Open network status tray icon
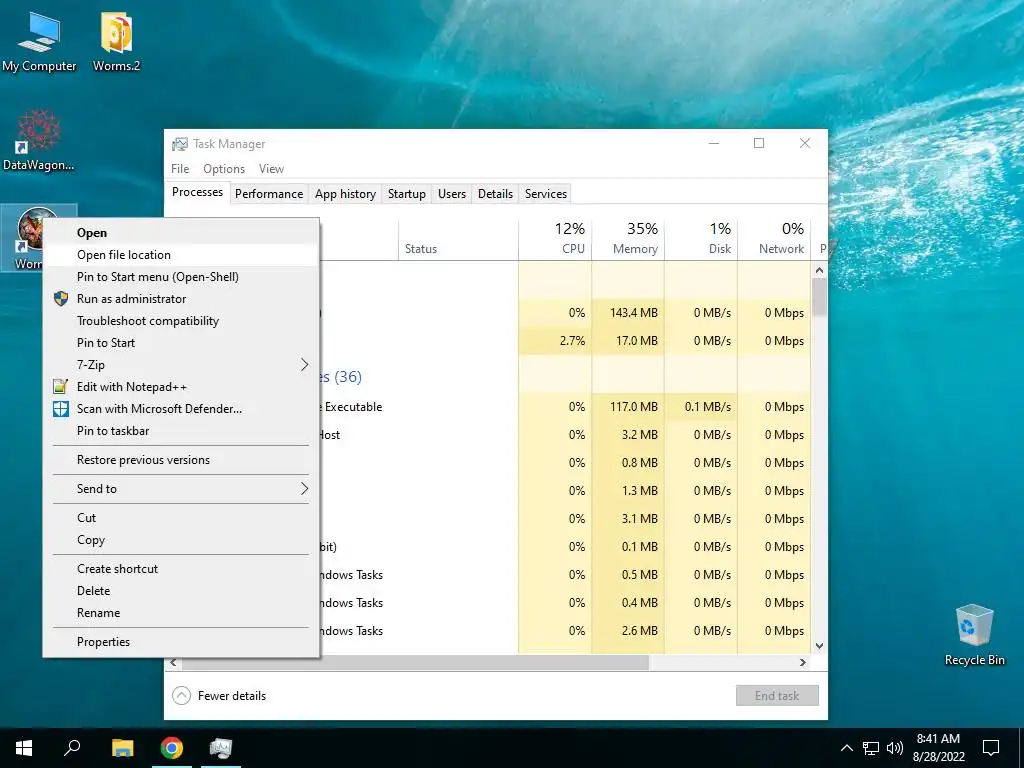 pos(871,748)
